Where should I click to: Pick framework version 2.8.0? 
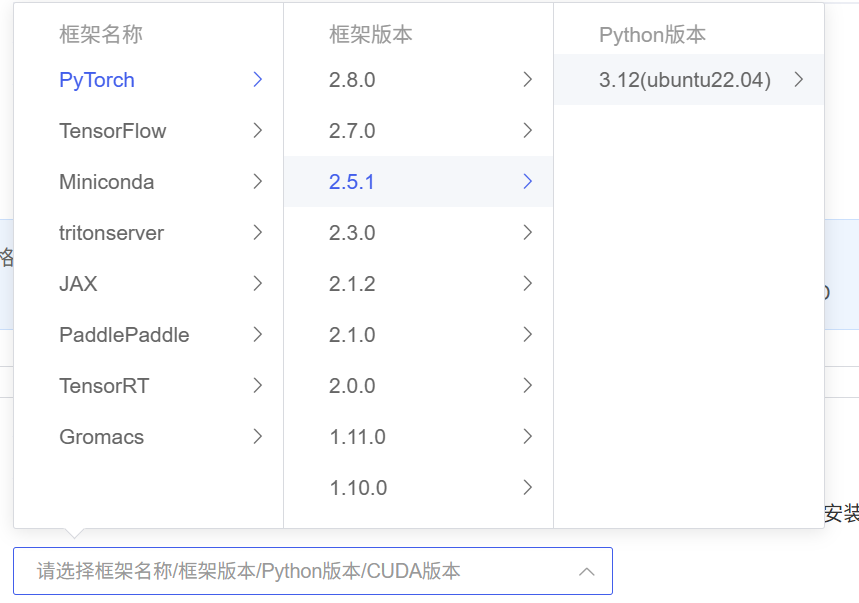click(x=419, y=80)
